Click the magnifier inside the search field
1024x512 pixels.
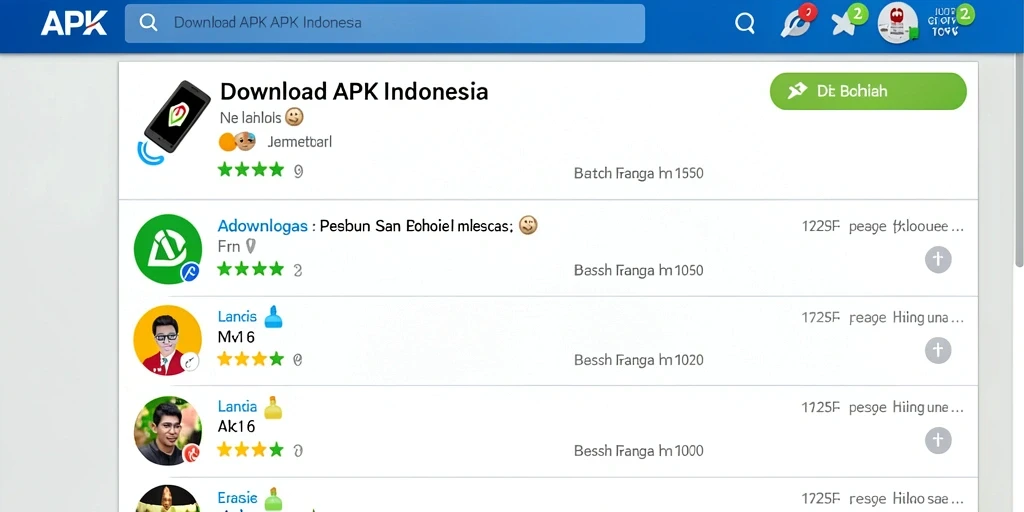[148, 23]
